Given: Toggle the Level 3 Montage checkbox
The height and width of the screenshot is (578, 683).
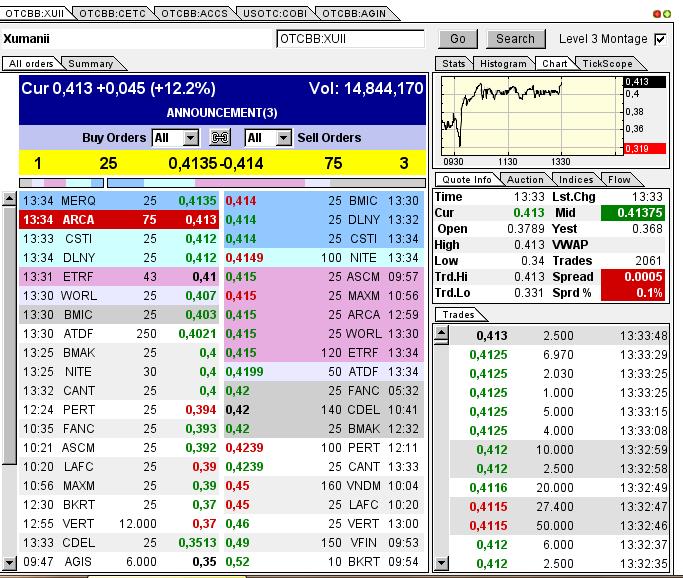Looking at the screenshot, I should pyautogui.click(x=660, y=39).
